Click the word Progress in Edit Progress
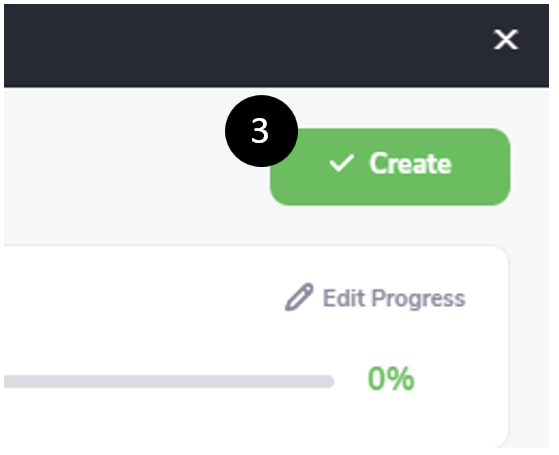Image resolution: width=559 pixels, height=455 pixels. (419, 299)
